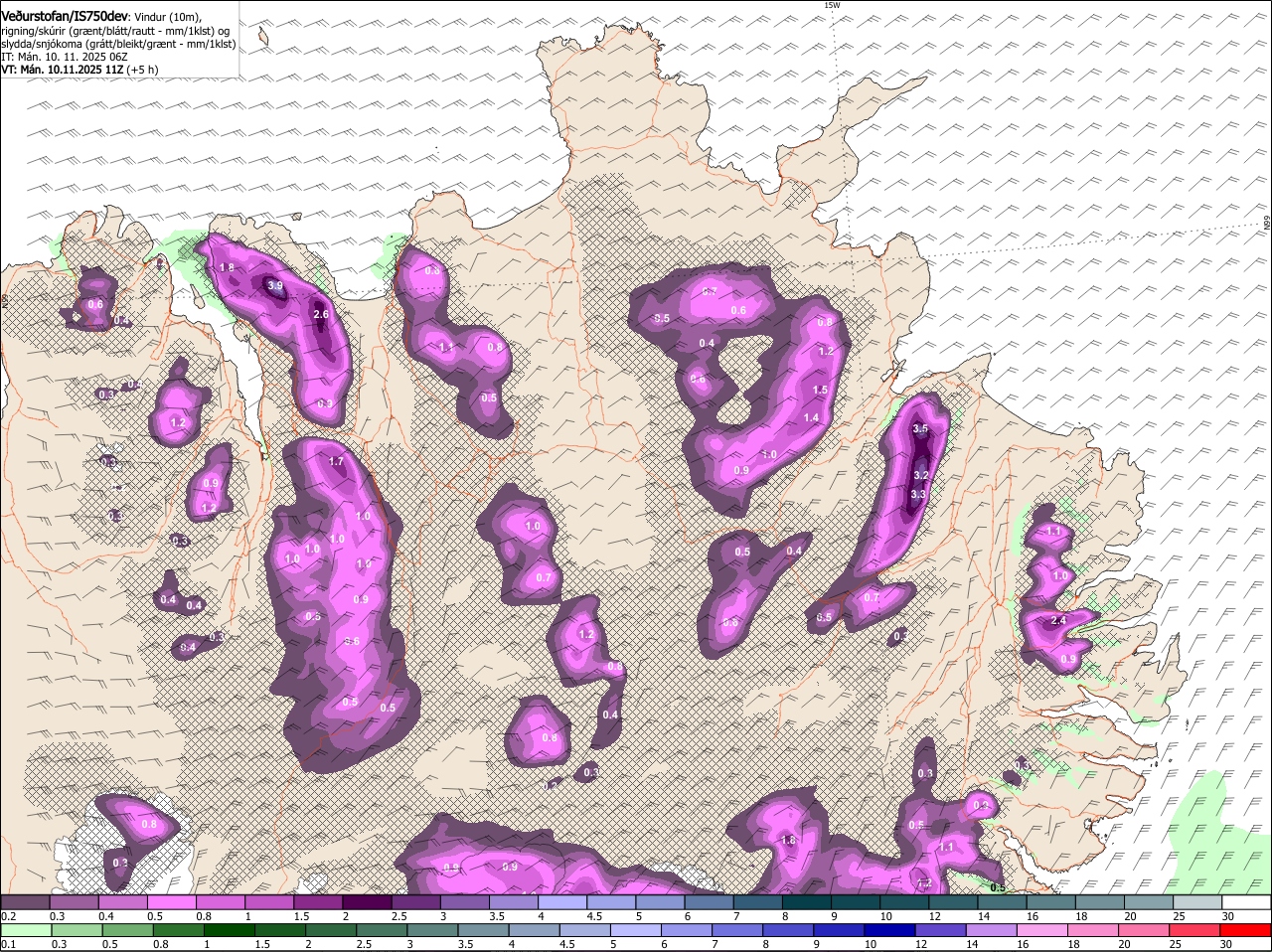Click the 7 swatch in the snow legend
Viewport: 1272px width, 952px height.
[757, 901]
